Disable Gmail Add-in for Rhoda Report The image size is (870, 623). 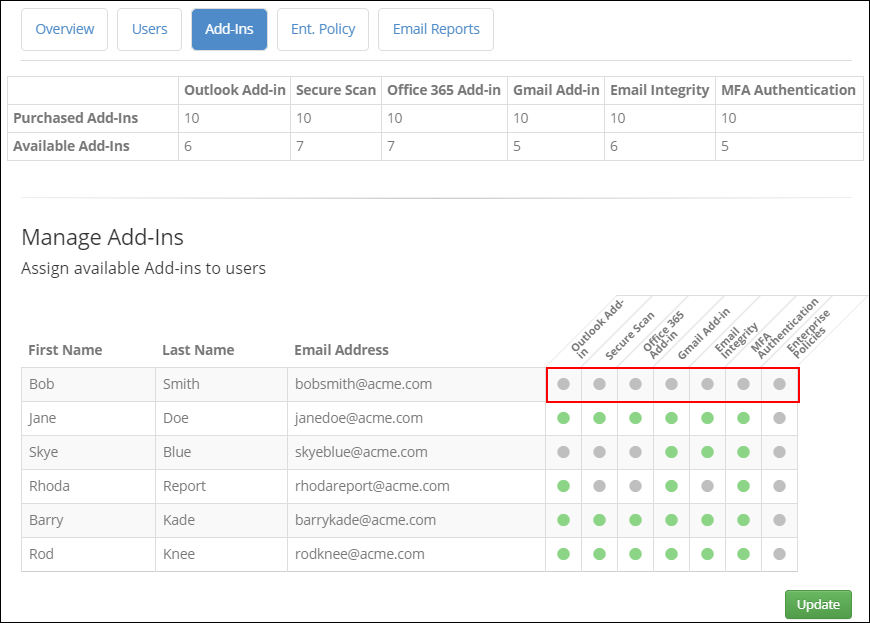[671, 486]
